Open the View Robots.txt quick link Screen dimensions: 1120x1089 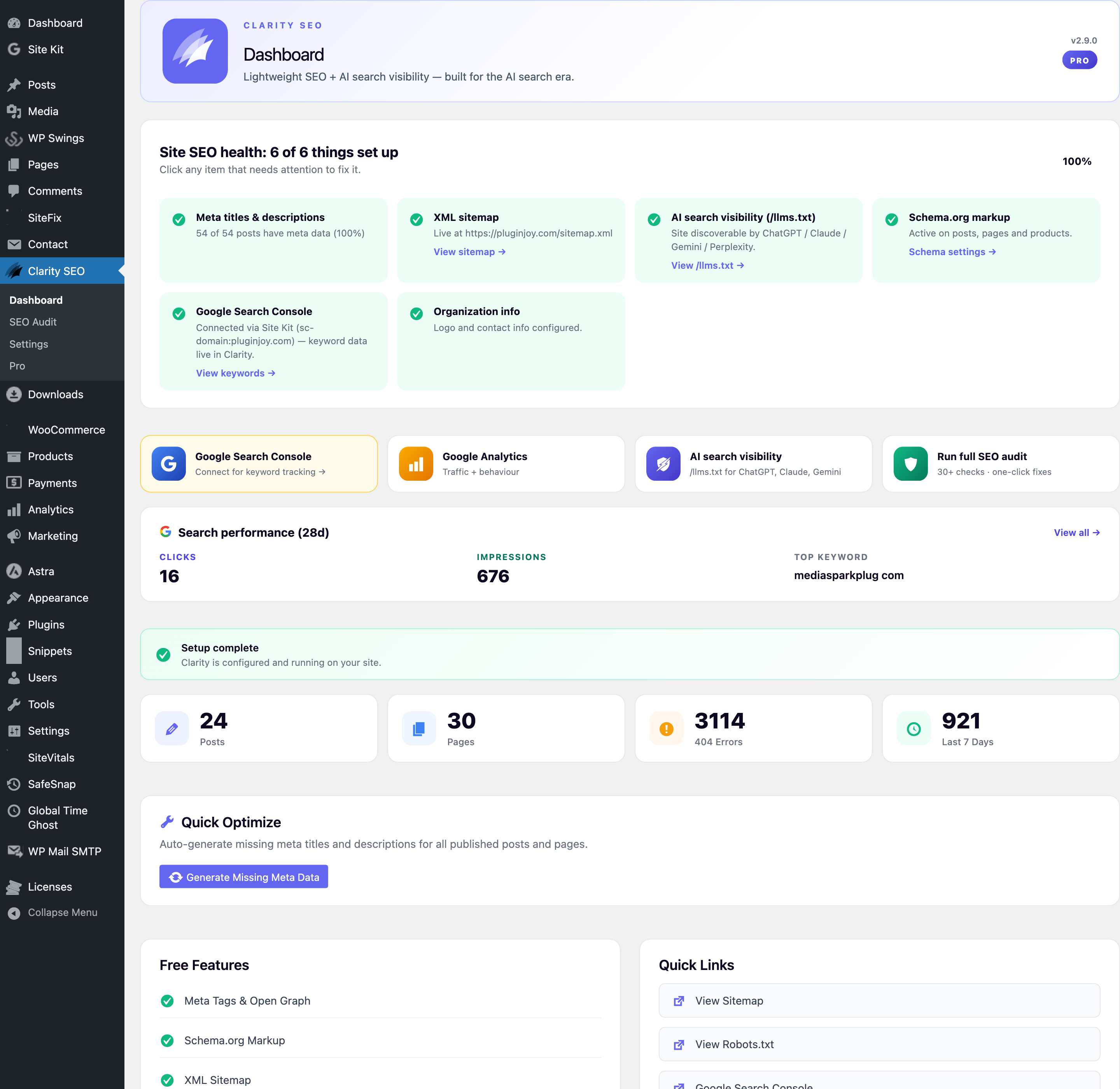click(879, 1044)
